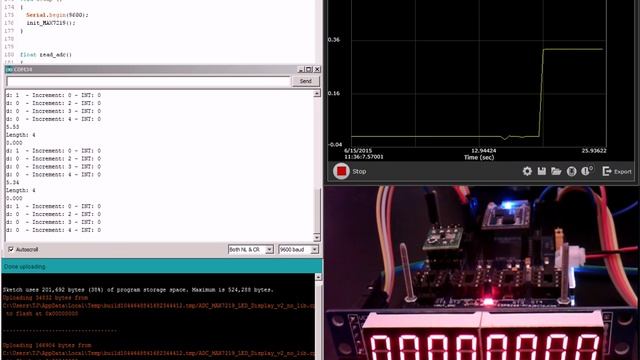640x360 pixels.
Task: Click the 0.36 Y-axis value
Action: 333,40
